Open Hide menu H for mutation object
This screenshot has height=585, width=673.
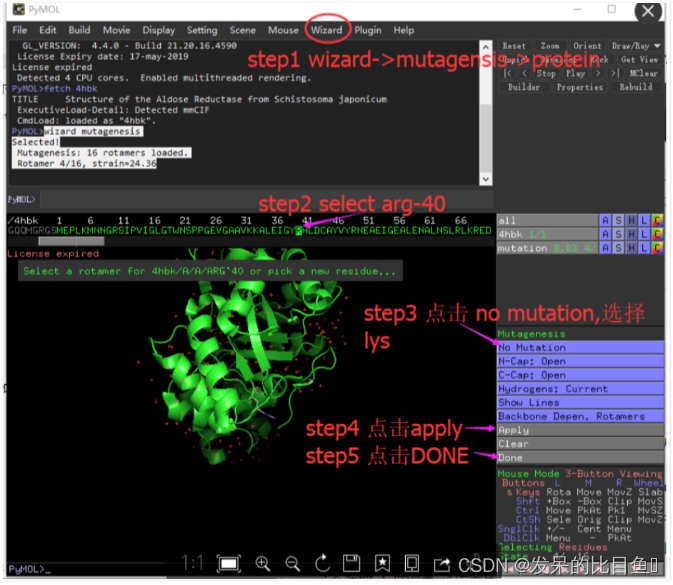(631, 248)
